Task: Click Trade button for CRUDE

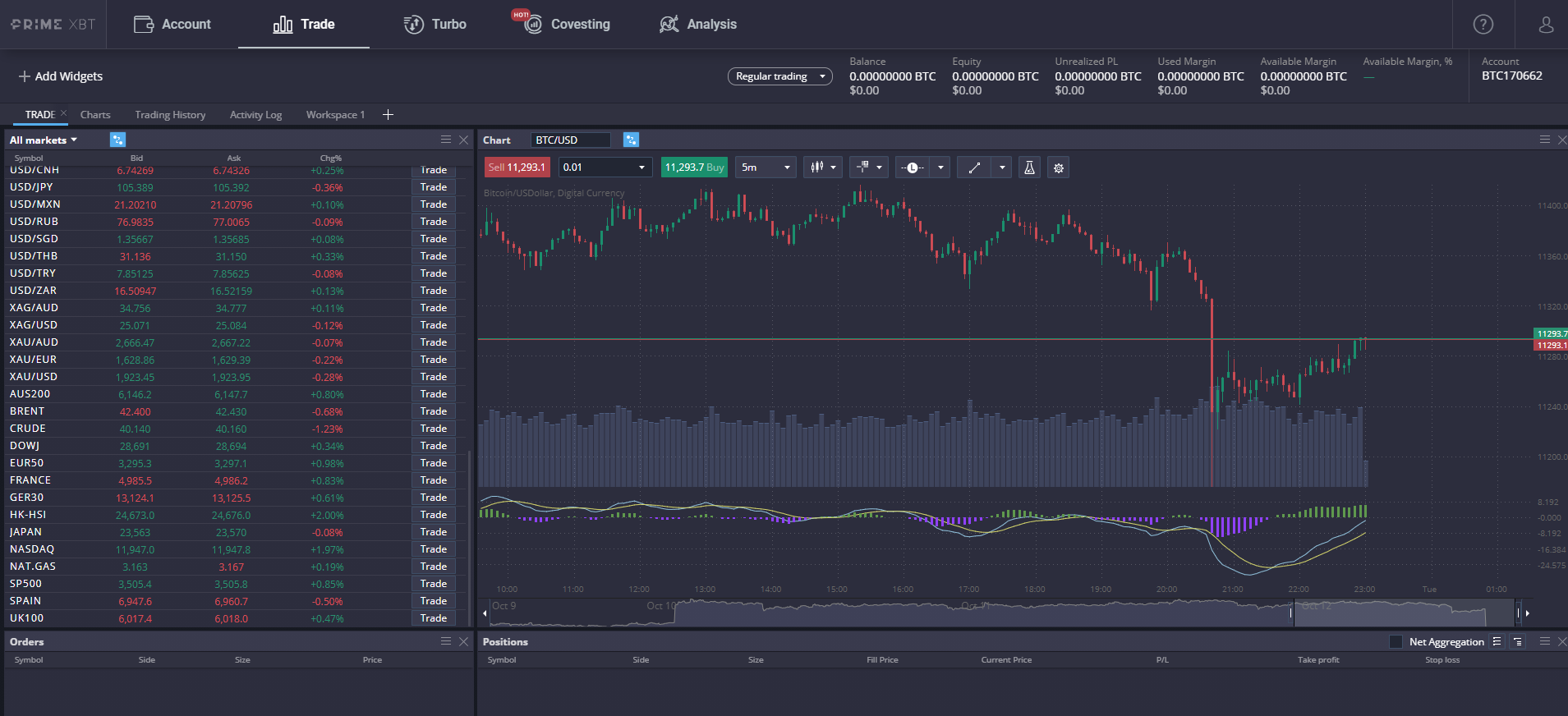Action: pos(434,429)
